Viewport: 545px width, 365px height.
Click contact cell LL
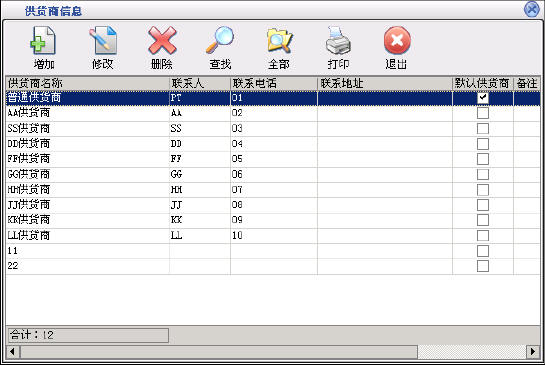coord(200,235)
